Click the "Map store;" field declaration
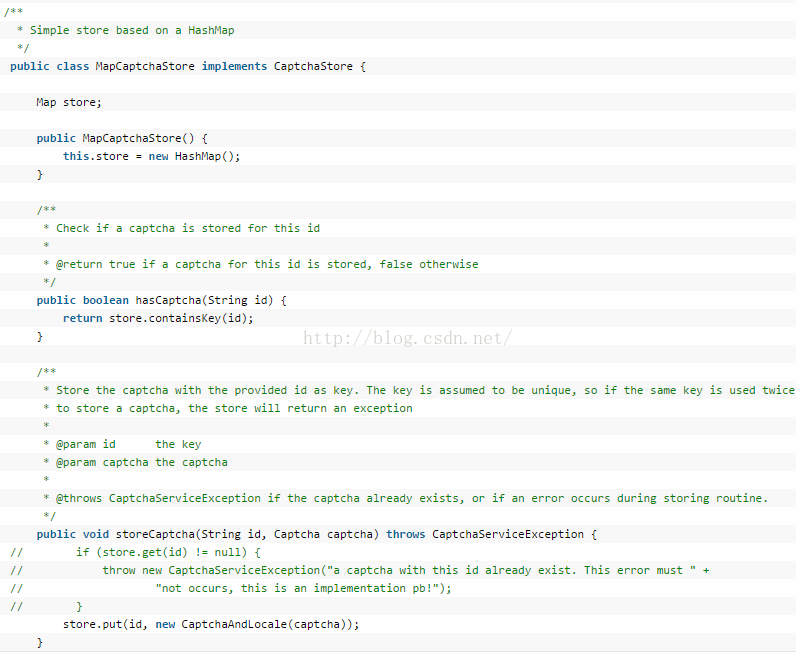 click(69, 103)
